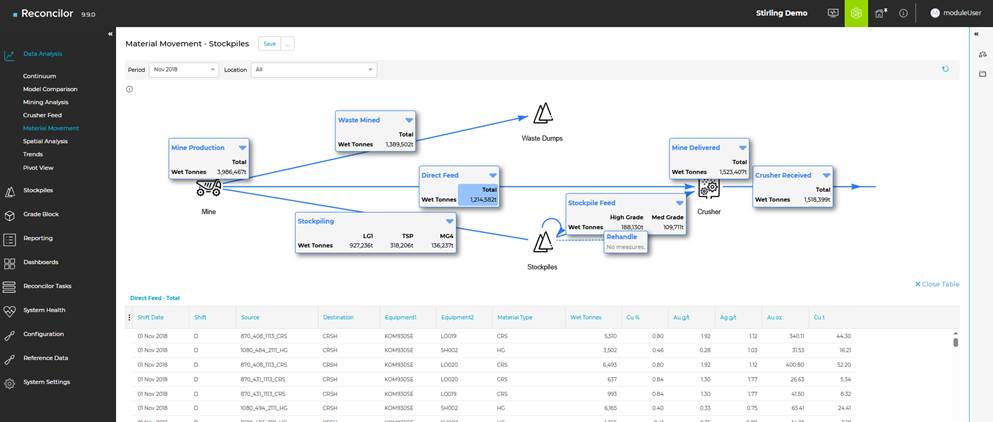Collapse the left navigation sidebar

(110, 34)
